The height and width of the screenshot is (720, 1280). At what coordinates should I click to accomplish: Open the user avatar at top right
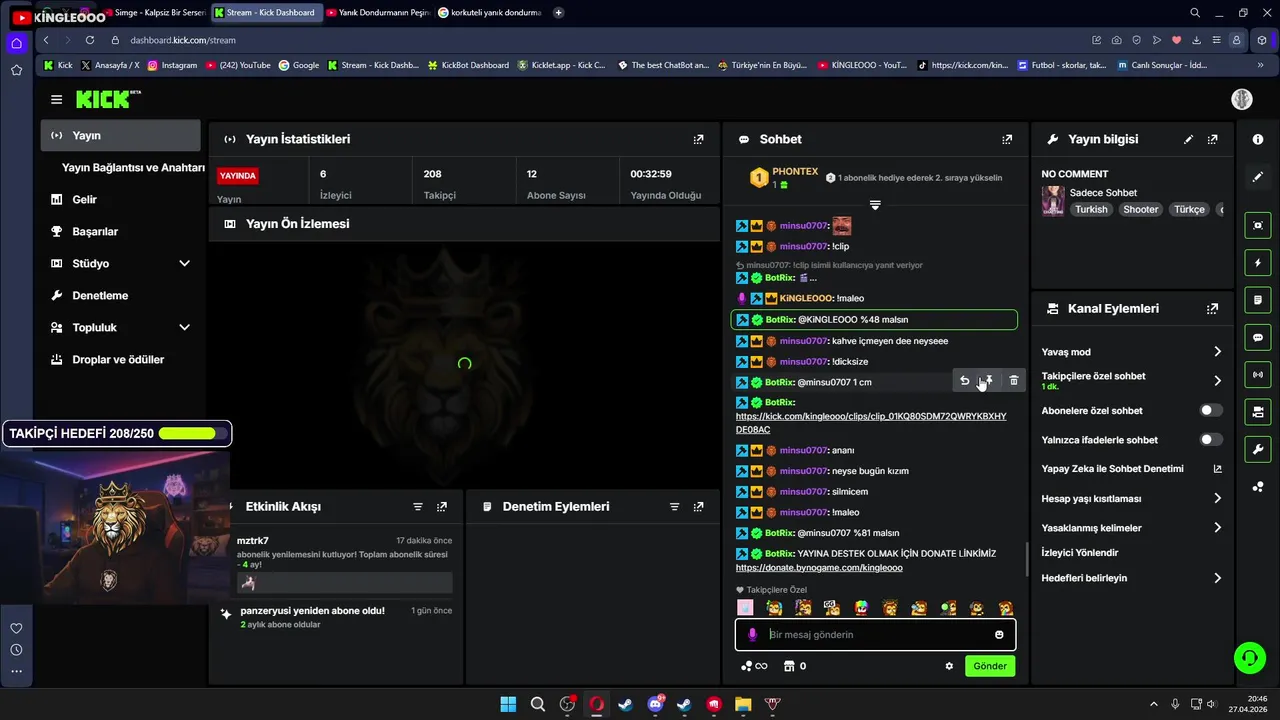pyautogui.click(x=1241, y=99)
